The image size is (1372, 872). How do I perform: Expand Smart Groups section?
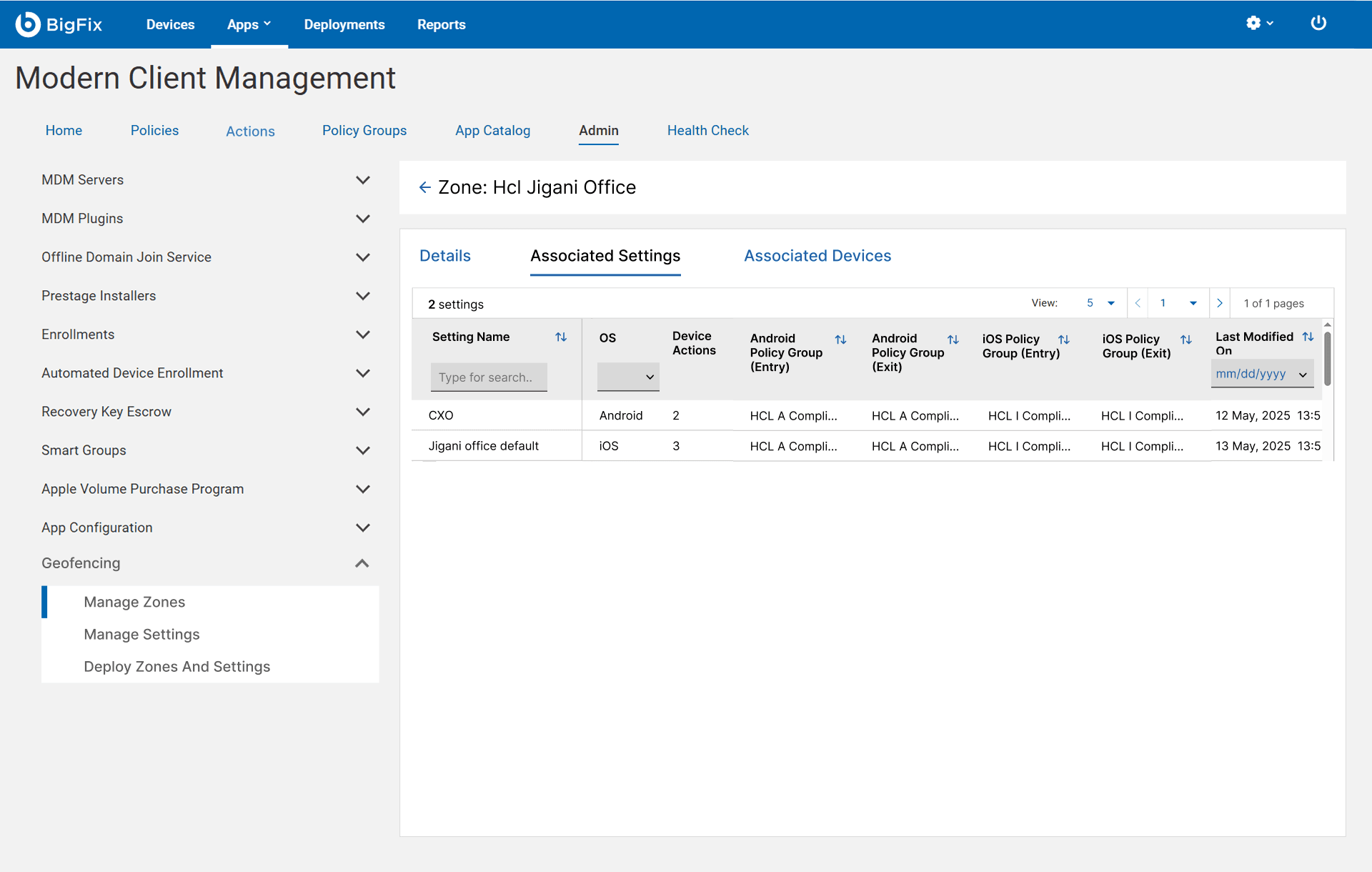tap(363, 450)
